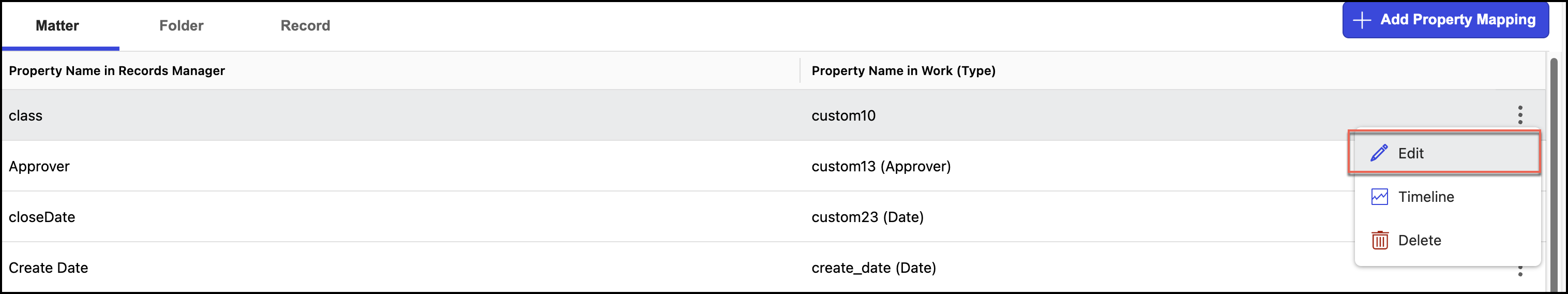Click plus icon on Add Property Mapping

tap(1362, 20)
